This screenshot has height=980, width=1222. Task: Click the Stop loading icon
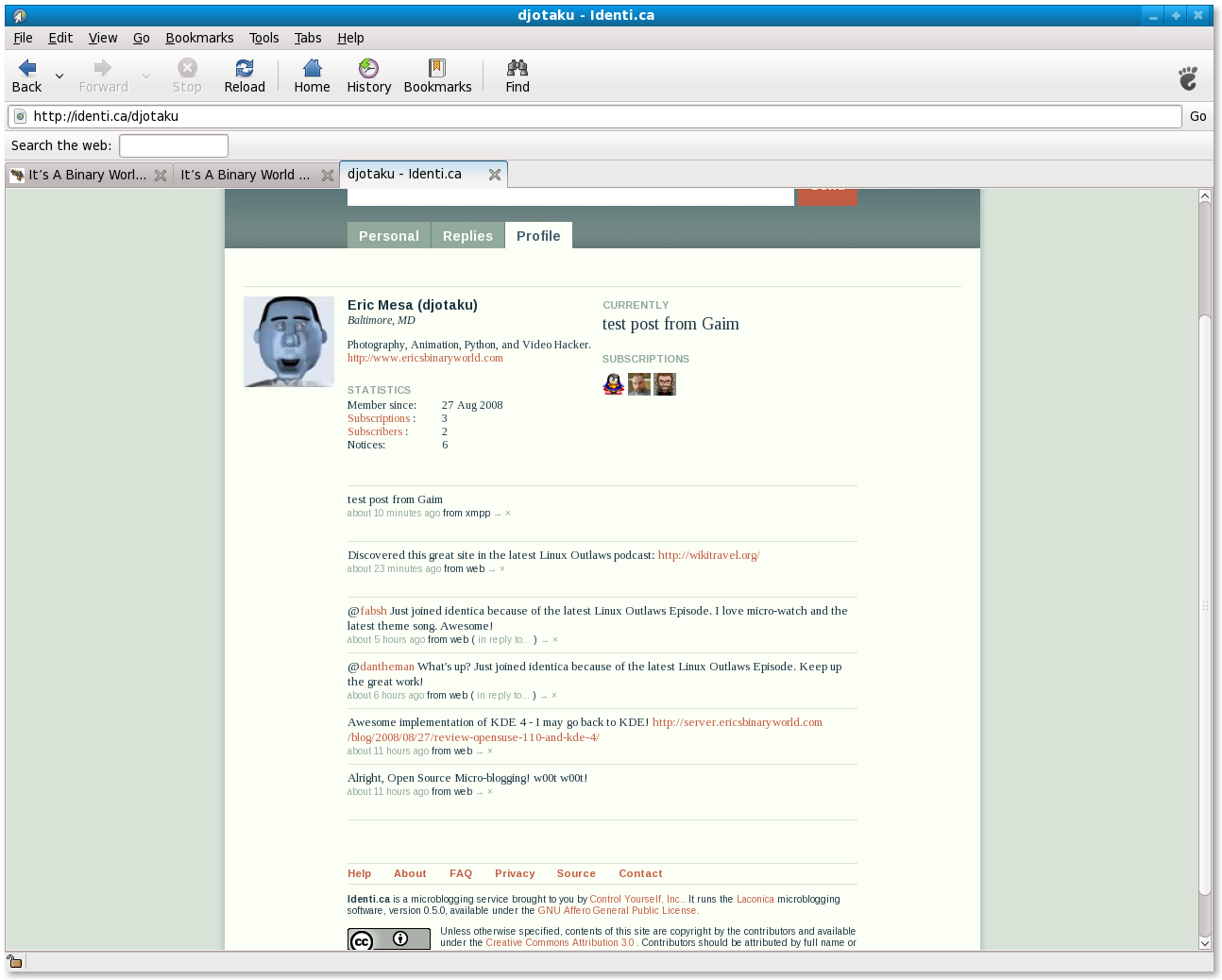tap(187, 76)
